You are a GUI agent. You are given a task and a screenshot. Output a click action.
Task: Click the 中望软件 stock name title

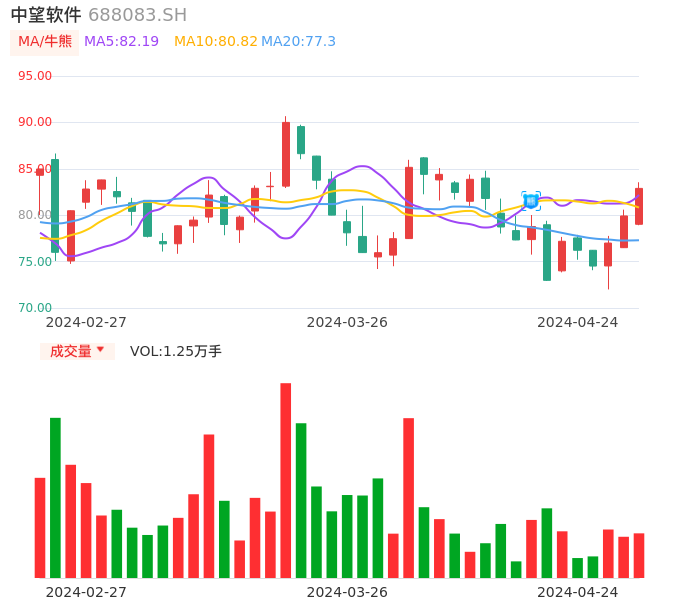coord(46,15)
